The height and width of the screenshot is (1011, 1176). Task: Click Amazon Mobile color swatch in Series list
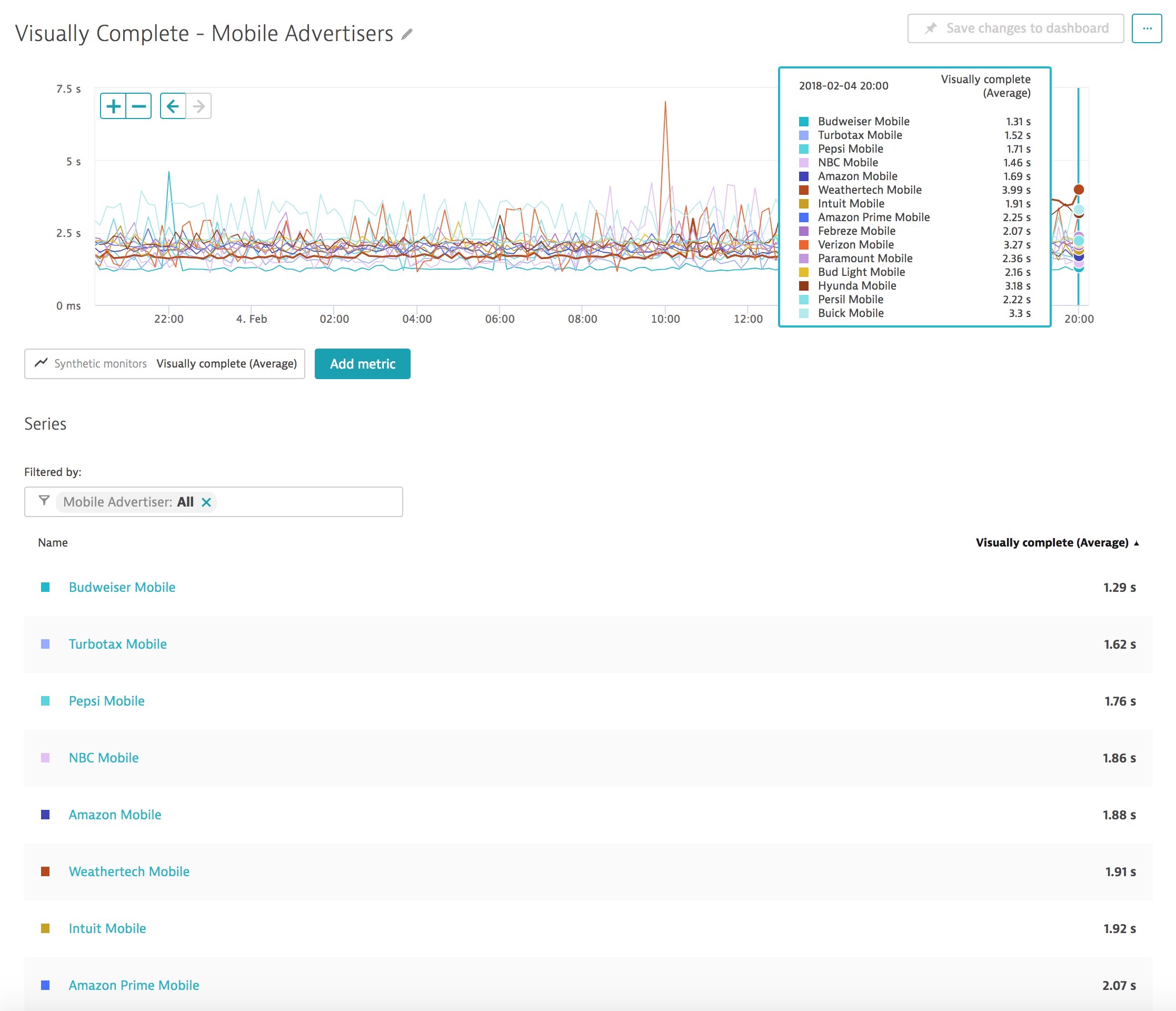45,815
